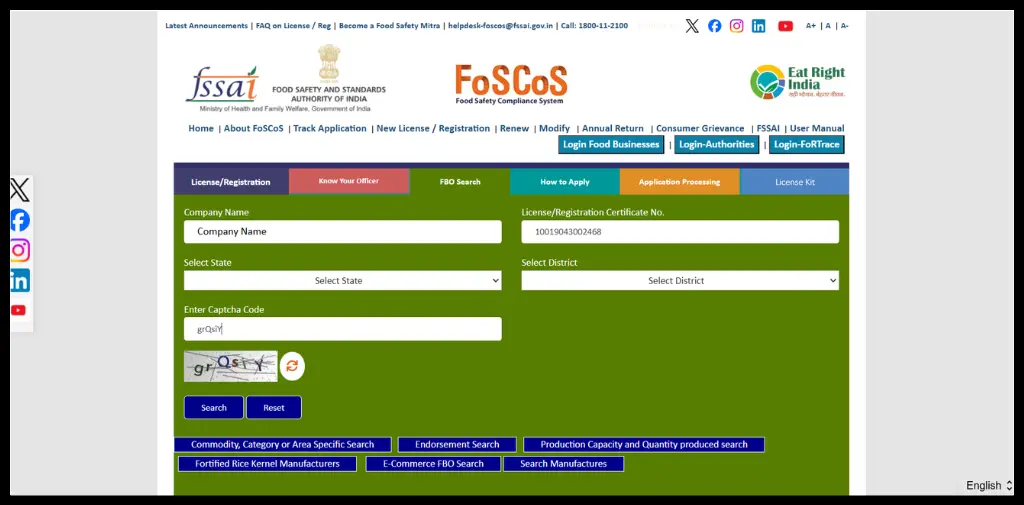Open the Instagram icon in top header

tap(737, 25)
